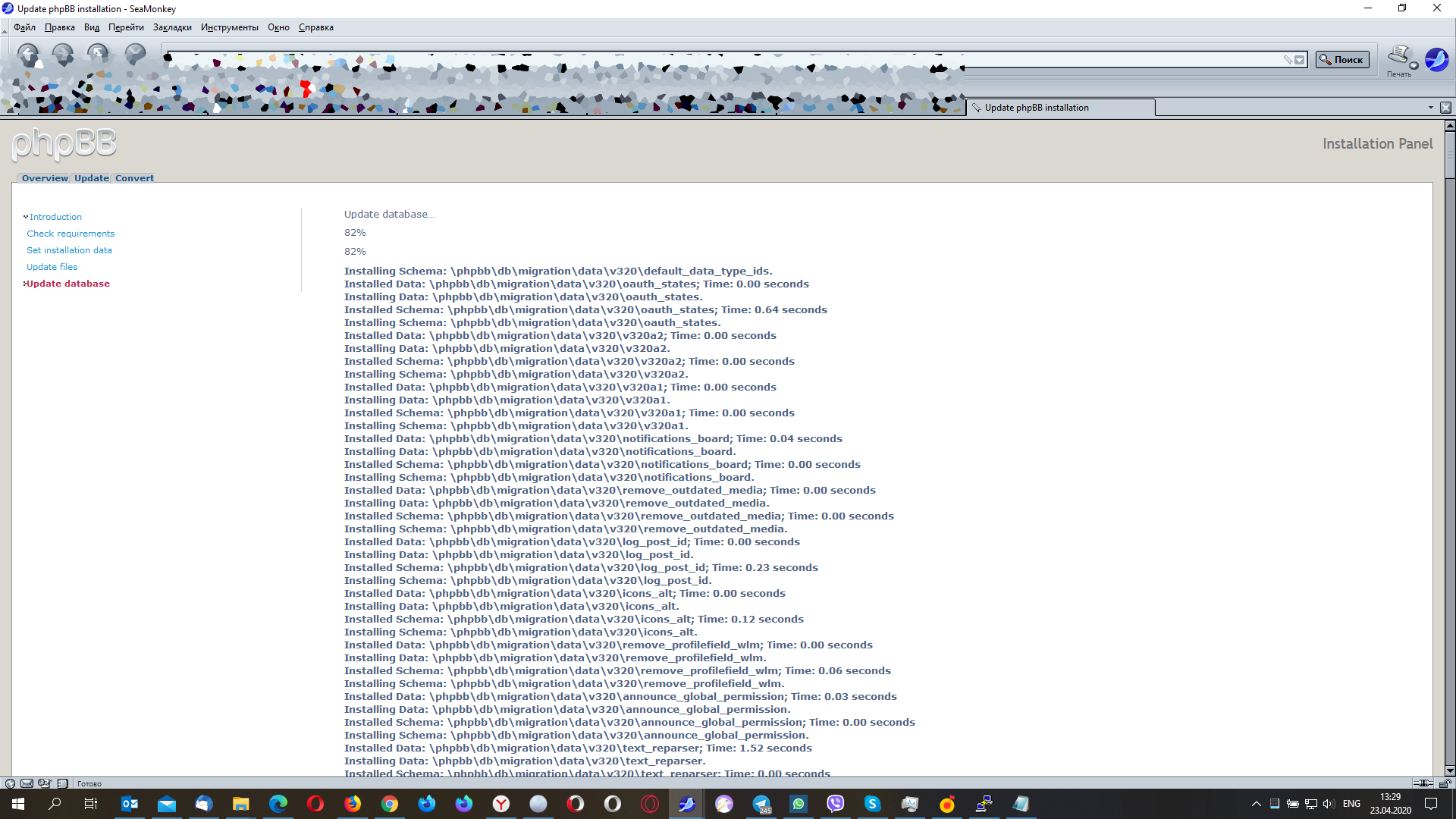The width and height of the screenshot is (1456, 819).
Task: Click the Forward navigation arrow
Action: pyautogui.click(x=63, y=55)
